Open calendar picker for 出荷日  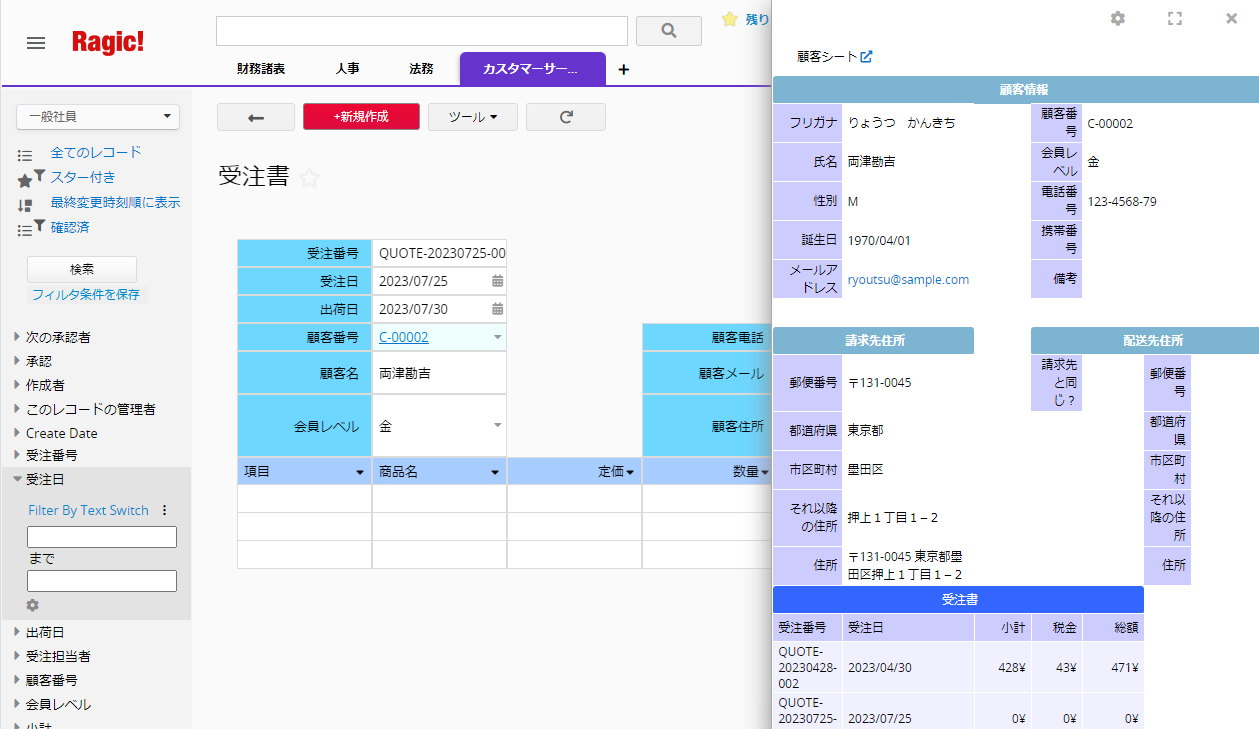(x=497, y=310)
